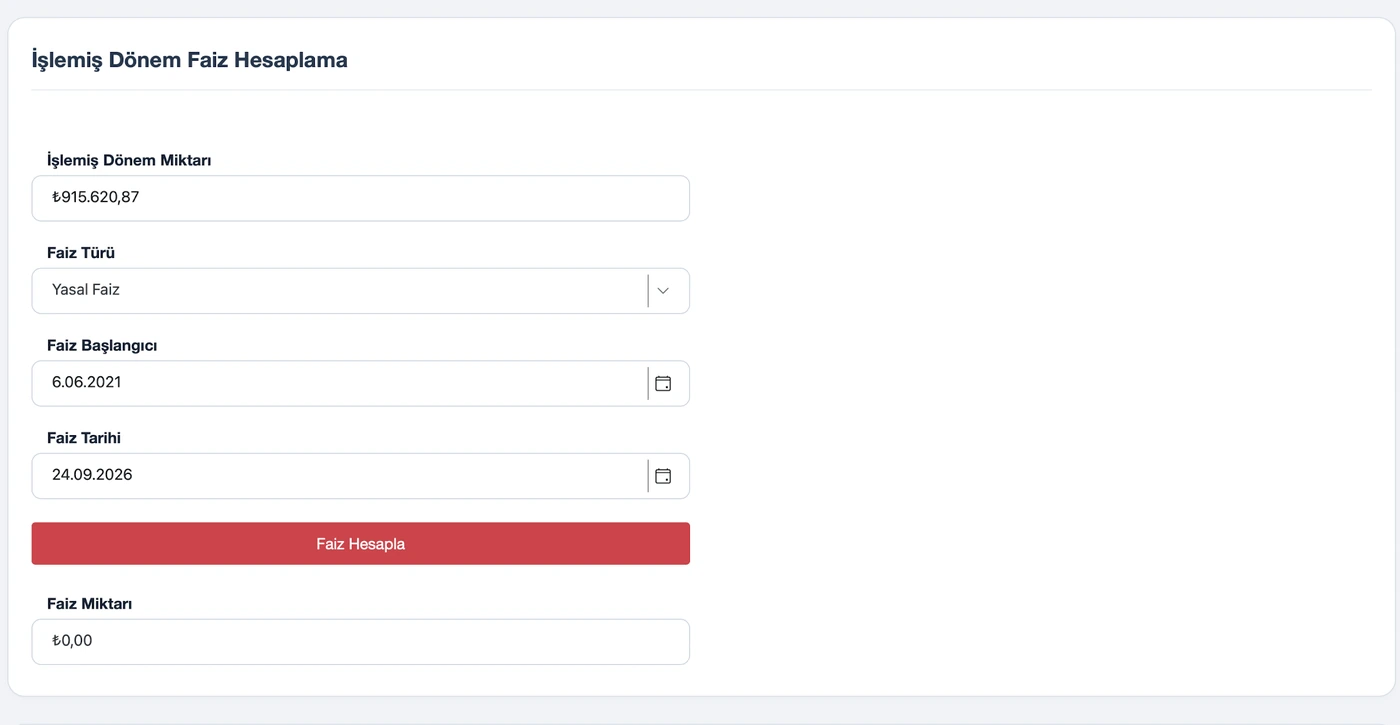Click the divider beside Faiz Türü chevron
The height and width of the screenshot is (725, 1400).
tap(648, 291)
